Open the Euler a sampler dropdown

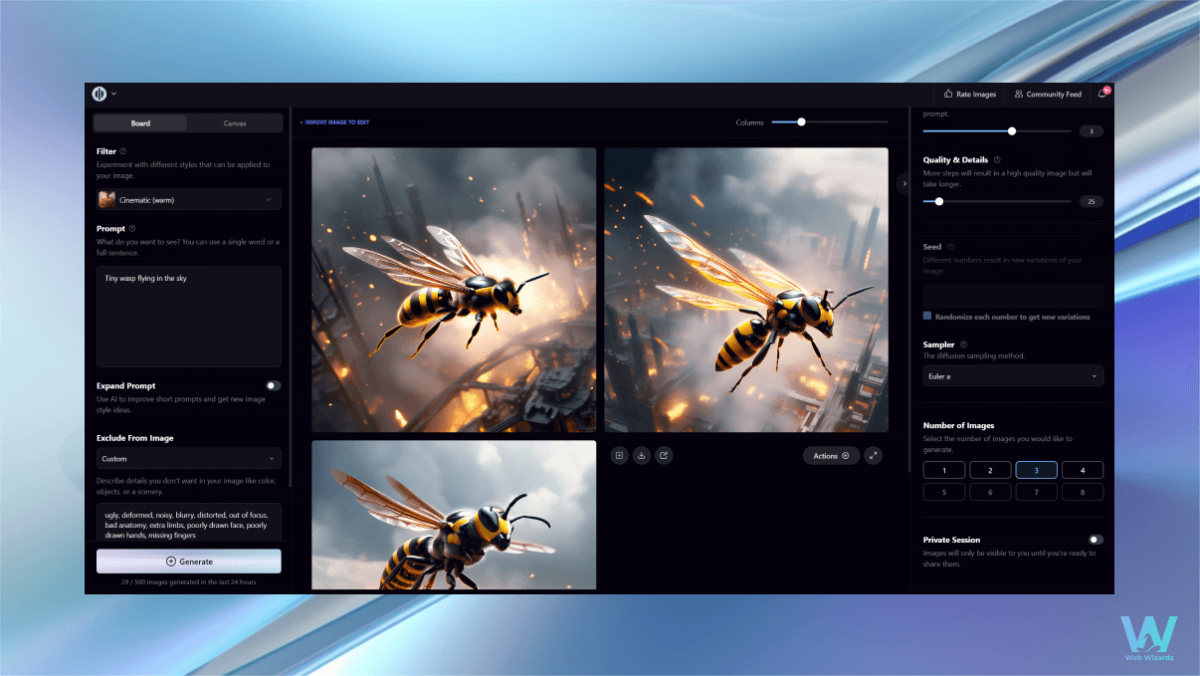coord(1013,376)
